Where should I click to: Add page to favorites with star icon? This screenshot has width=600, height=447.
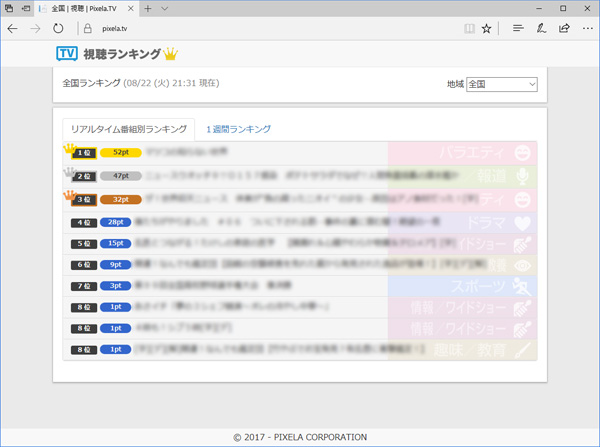(x=486, y=29)
